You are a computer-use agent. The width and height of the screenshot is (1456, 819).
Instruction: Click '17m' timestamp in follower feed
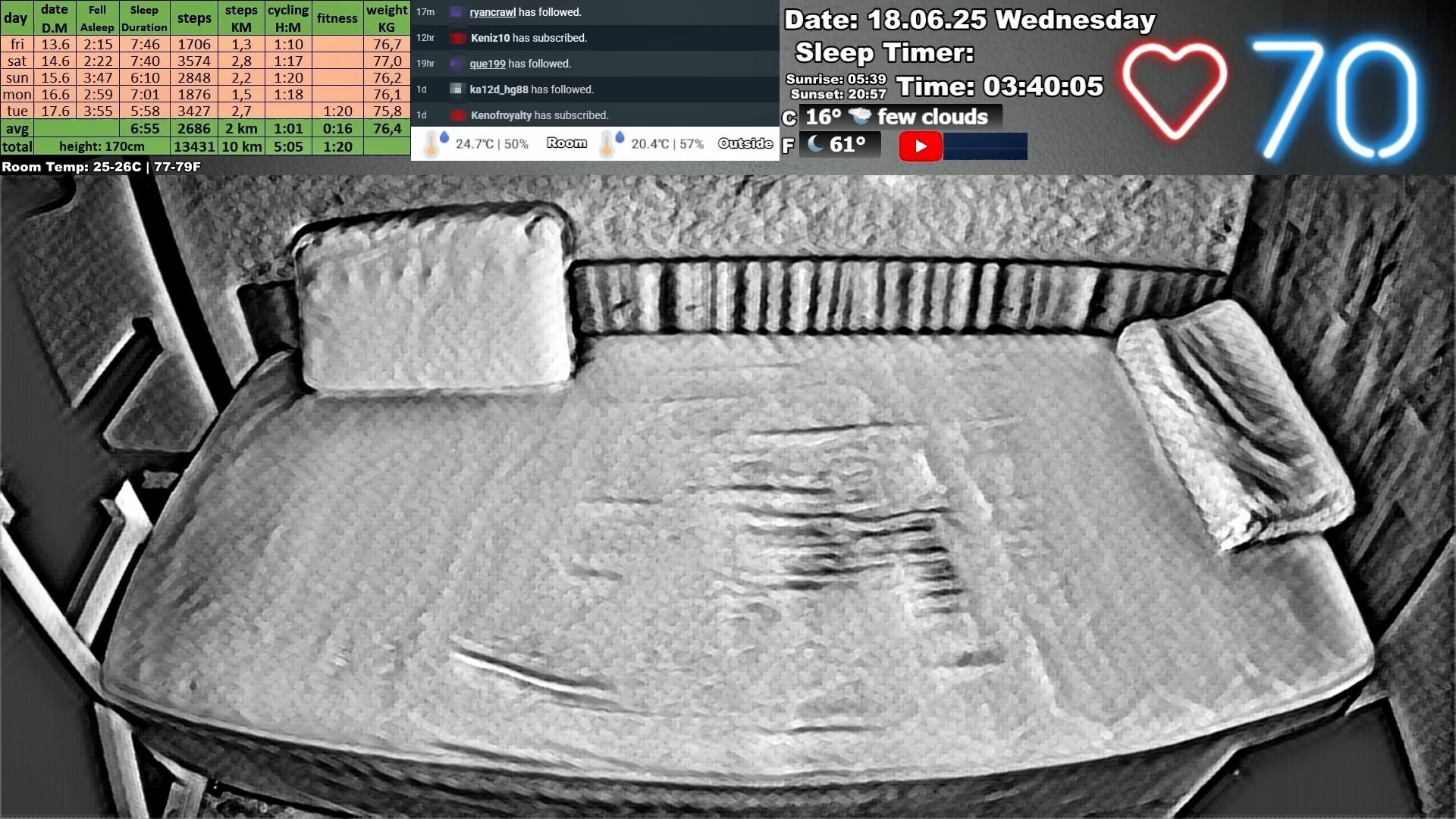point(425,12)
